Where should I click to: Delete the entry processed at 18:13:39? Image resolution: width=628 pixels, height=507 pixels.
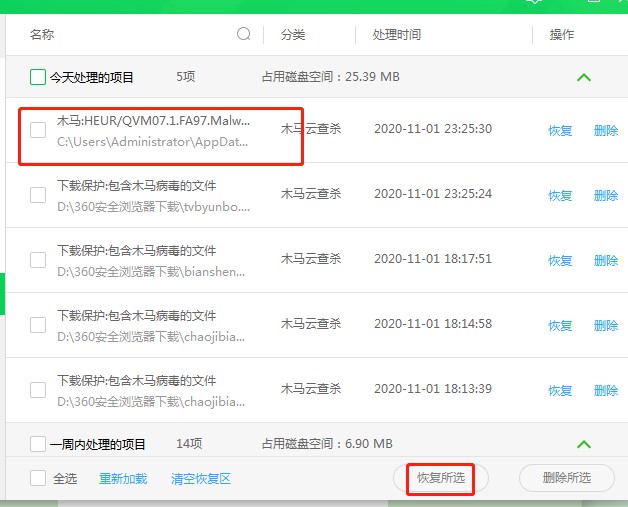(606, 390)
